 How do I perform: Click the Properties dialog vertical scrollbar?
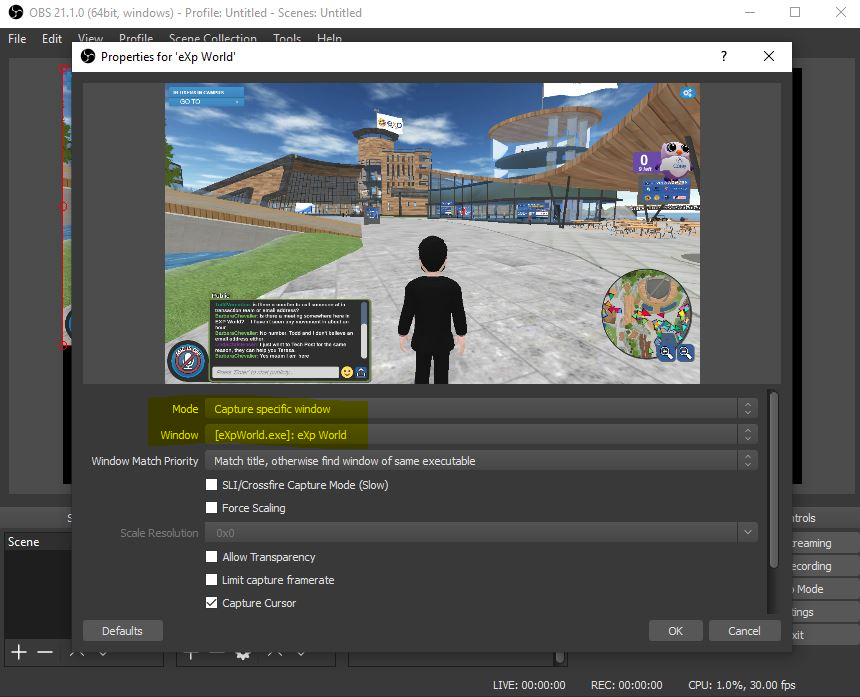click(773, 480)
